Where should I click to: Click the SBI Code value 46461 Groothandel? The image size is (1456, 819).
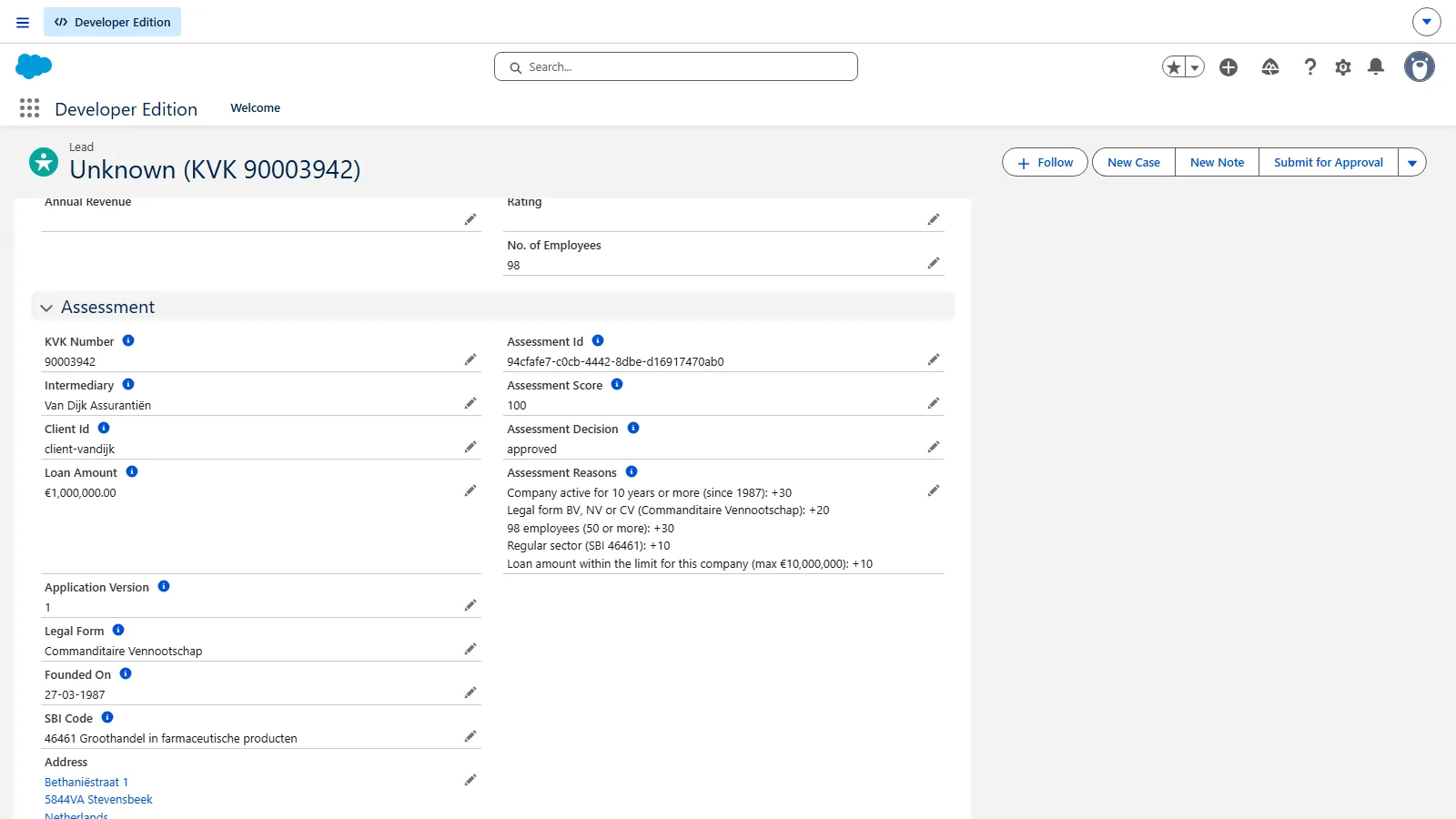coord(171,739)
